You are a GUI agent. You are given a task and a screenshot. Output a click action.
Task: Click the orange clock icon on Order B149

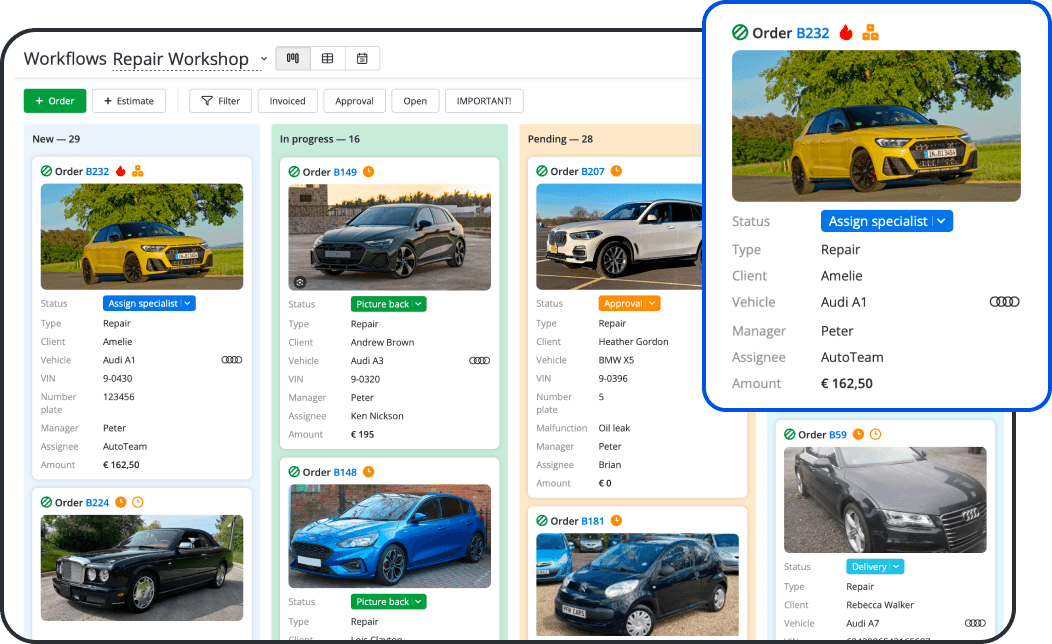pyautogui.click(x=368, y=172)
